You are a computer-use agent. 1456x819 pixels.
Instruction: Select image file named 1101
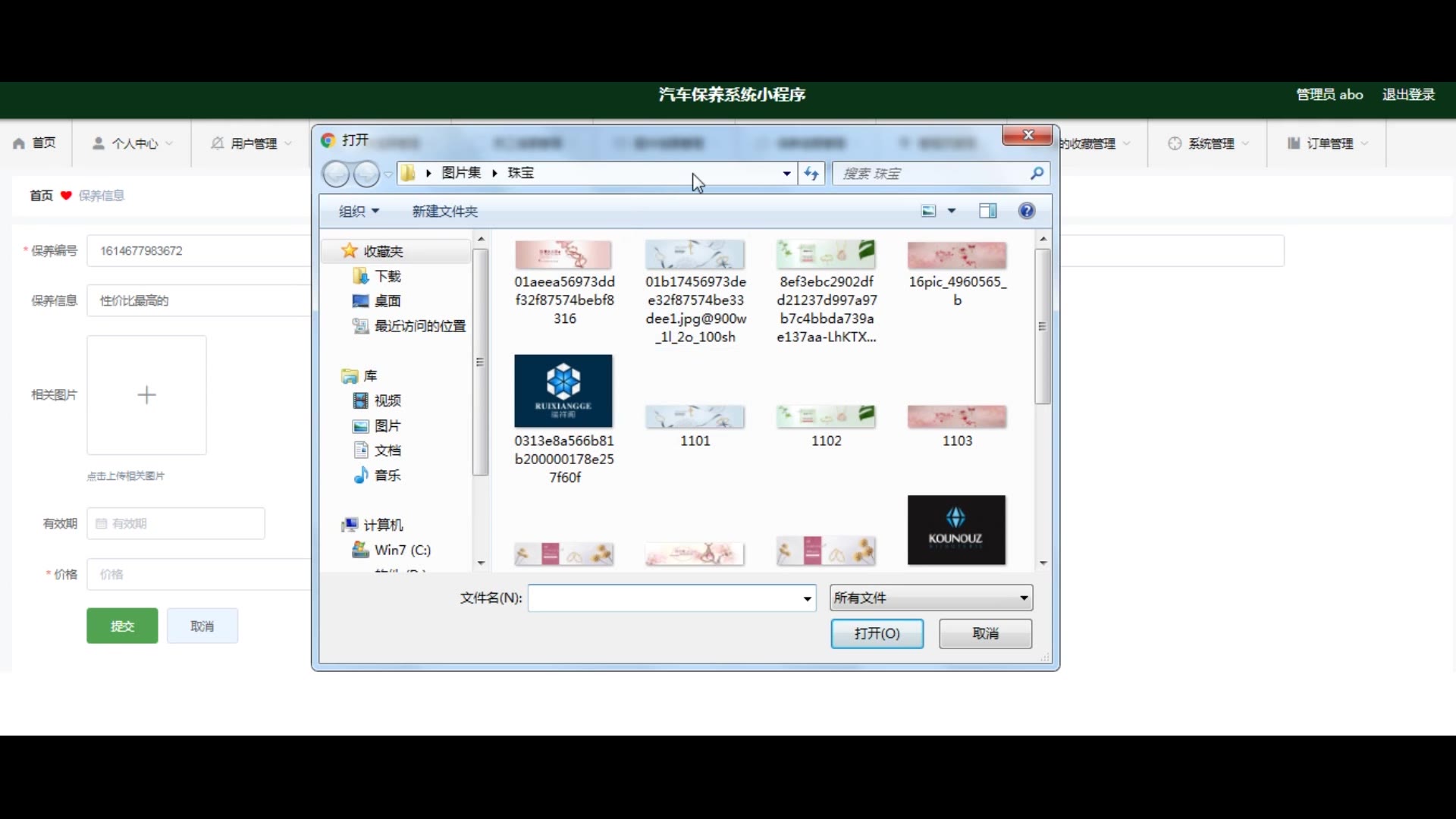[x=695, y=427]
